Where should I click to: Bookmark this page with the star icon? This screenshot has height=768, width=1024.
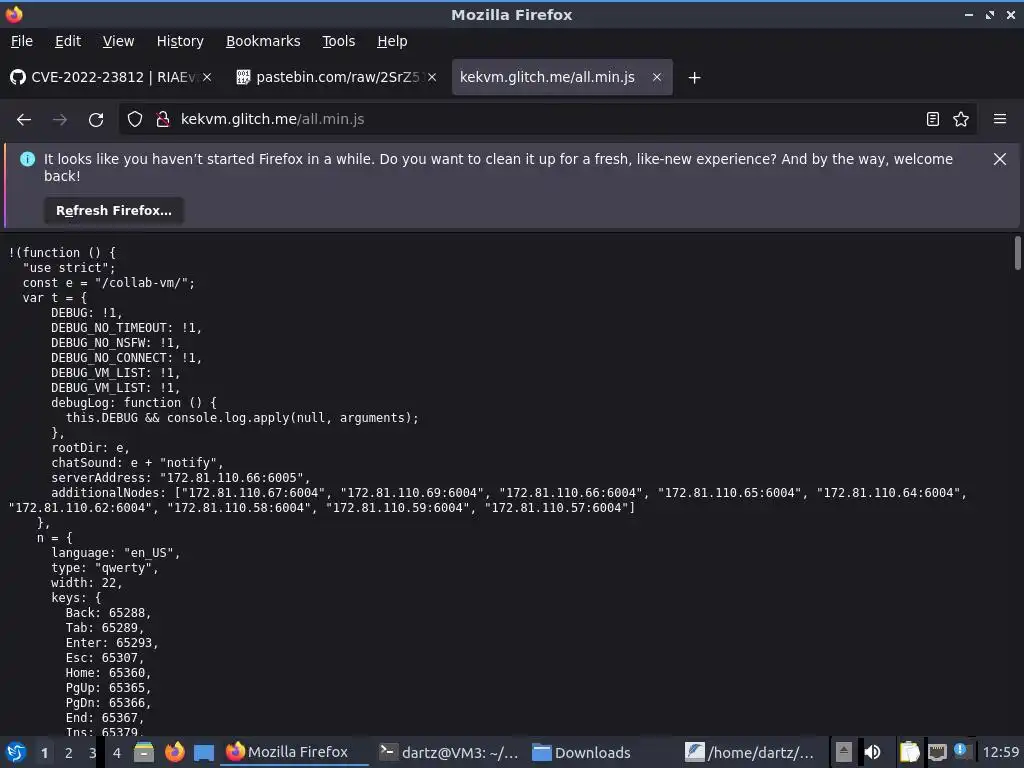(961, 120)
